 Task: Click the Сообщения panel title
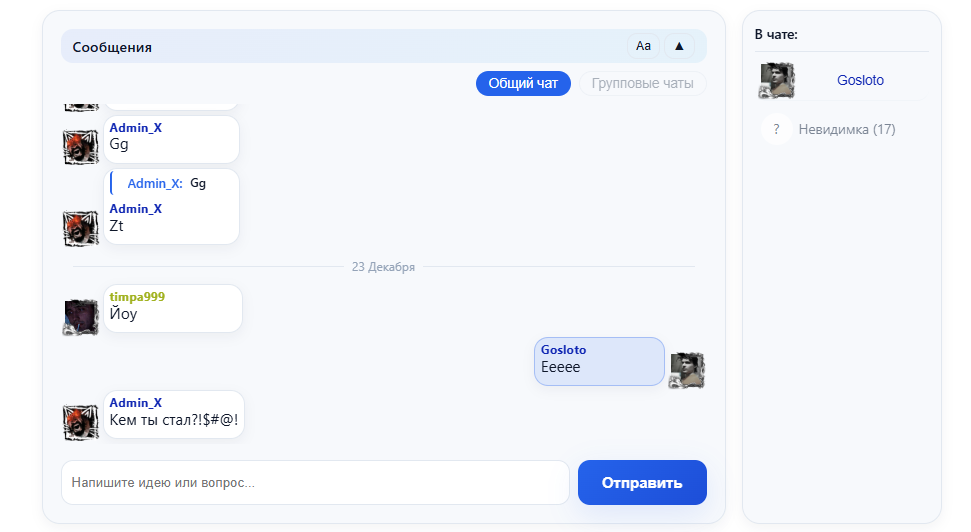(112, 47)
